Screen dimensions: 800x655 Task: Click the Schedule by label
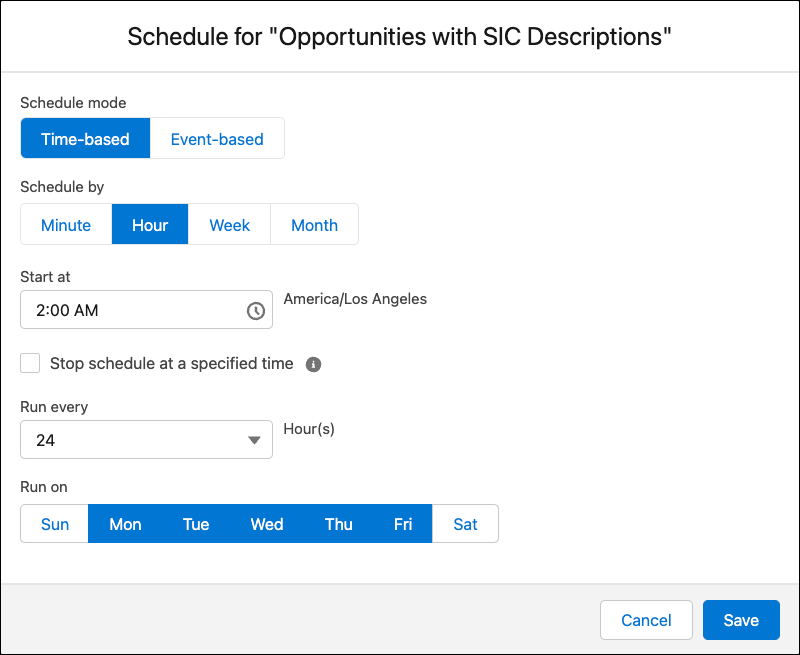pos(62,187)
